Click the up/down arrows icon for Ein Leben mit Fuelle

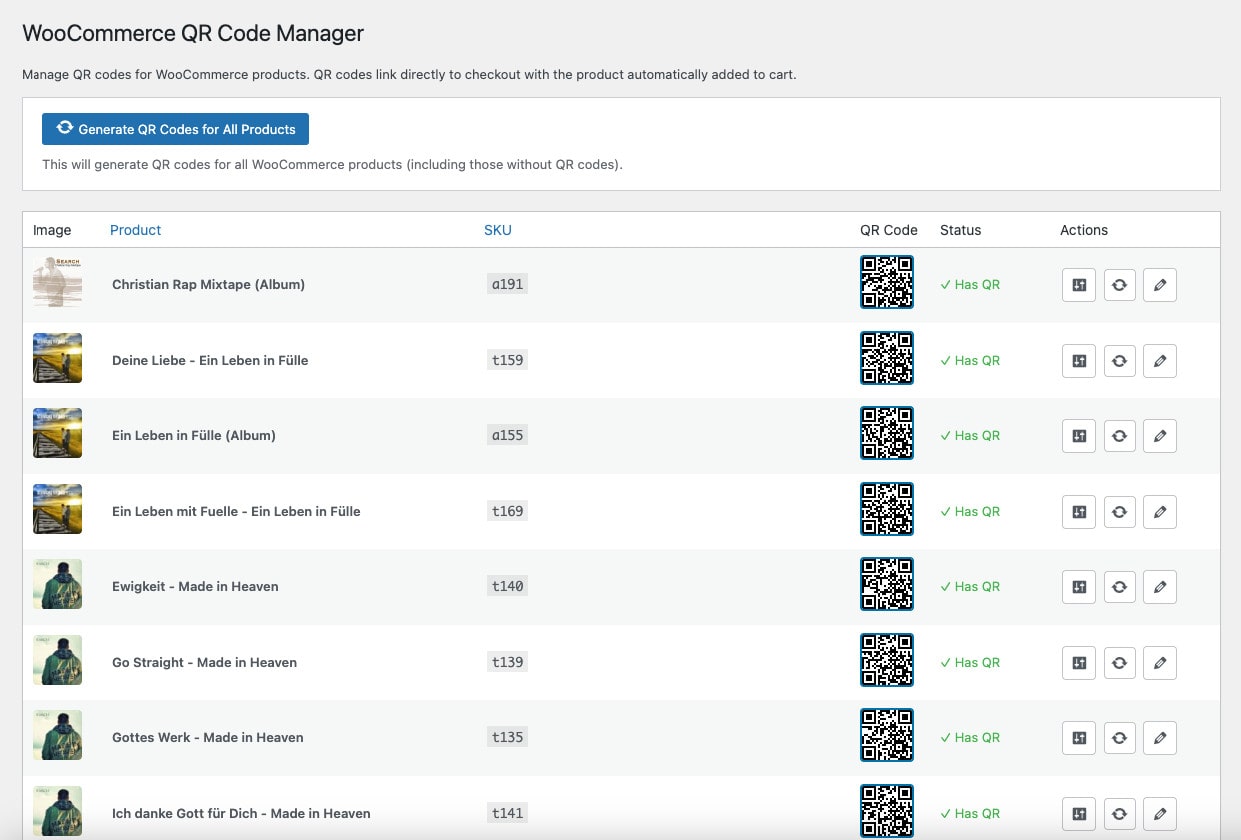[1078, 512]
